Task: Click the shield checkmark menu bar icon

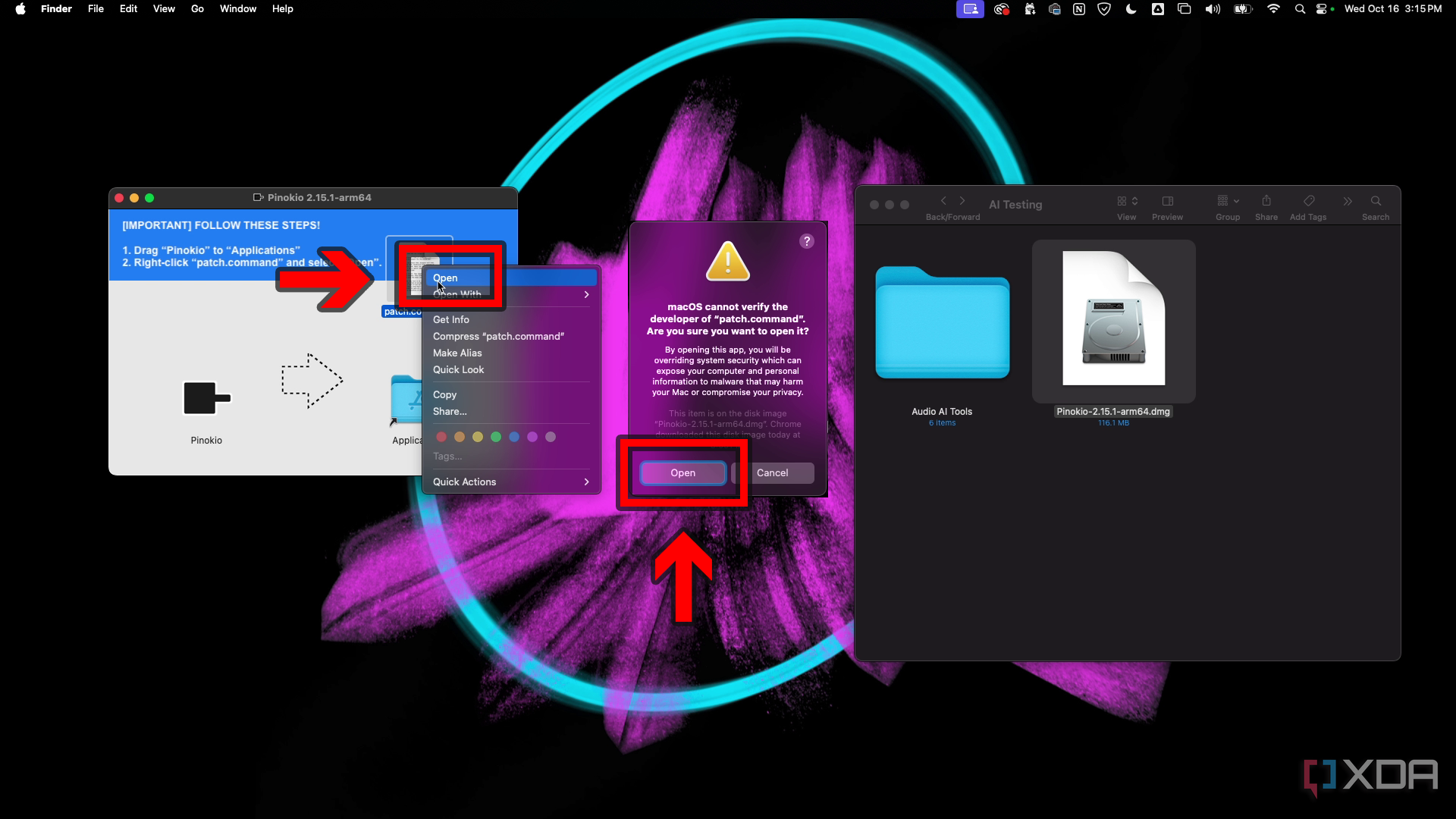Action: click(1104, 9)
